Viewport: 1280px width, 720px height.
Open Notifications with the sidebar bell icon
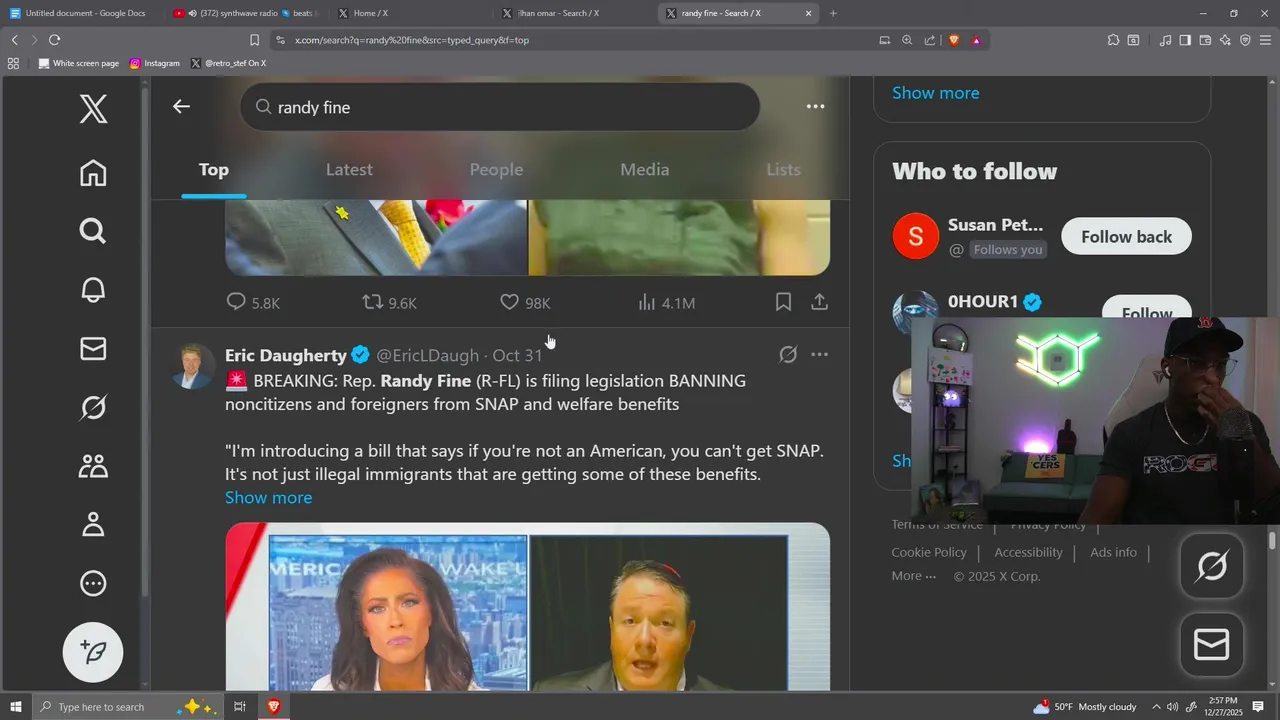[93, 290]
